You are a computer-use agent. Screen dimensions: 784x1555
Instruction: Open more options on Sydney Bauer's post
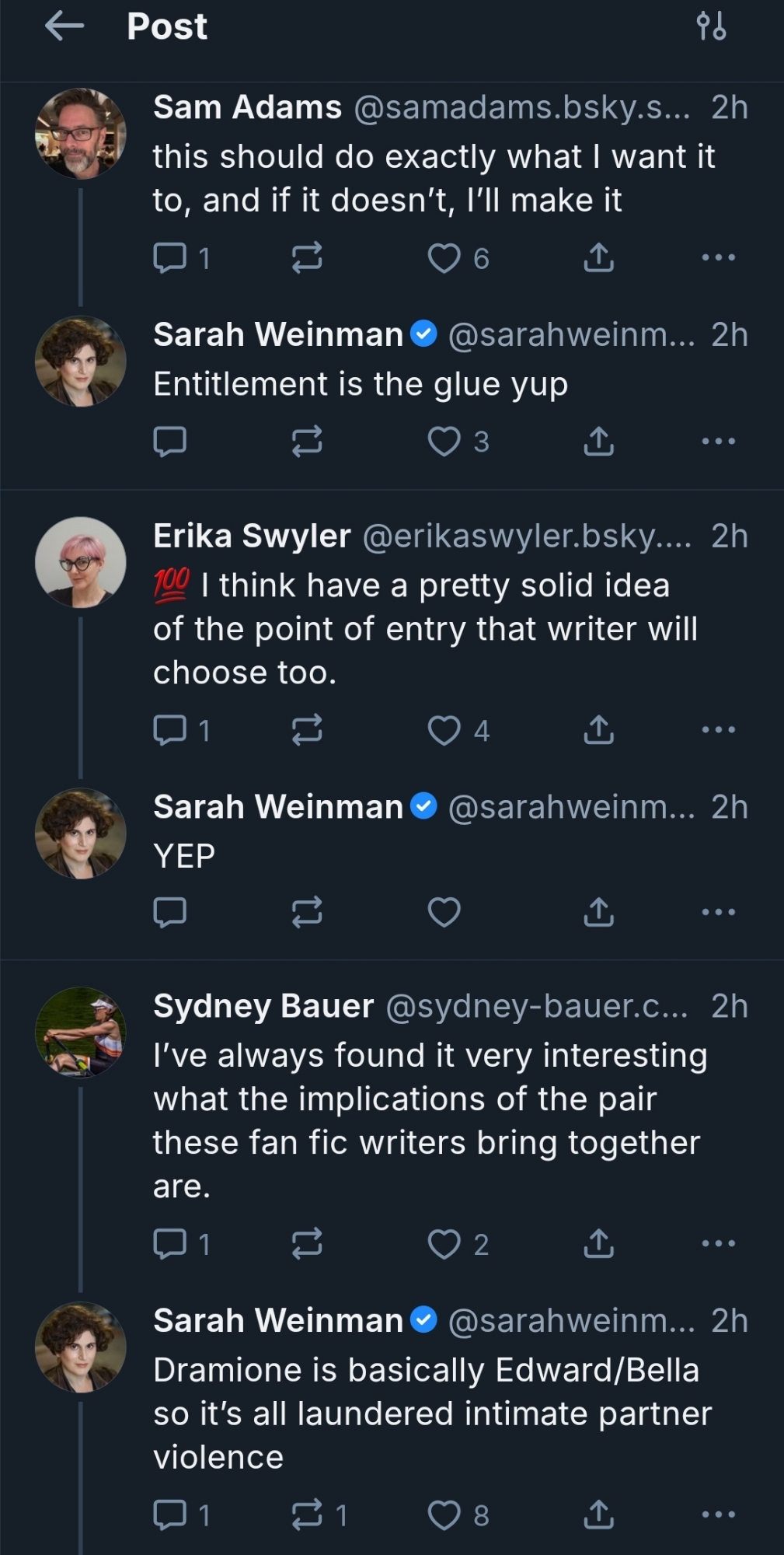[x=718, y=1243]
